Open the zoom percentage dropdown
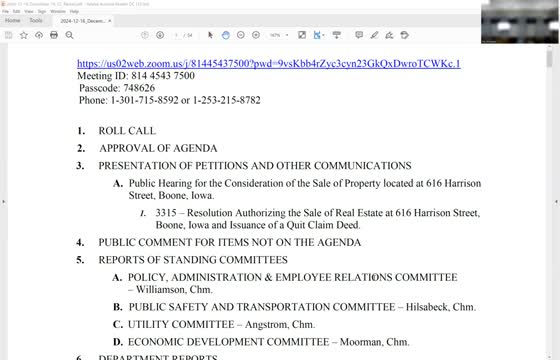 click(287, 35)
